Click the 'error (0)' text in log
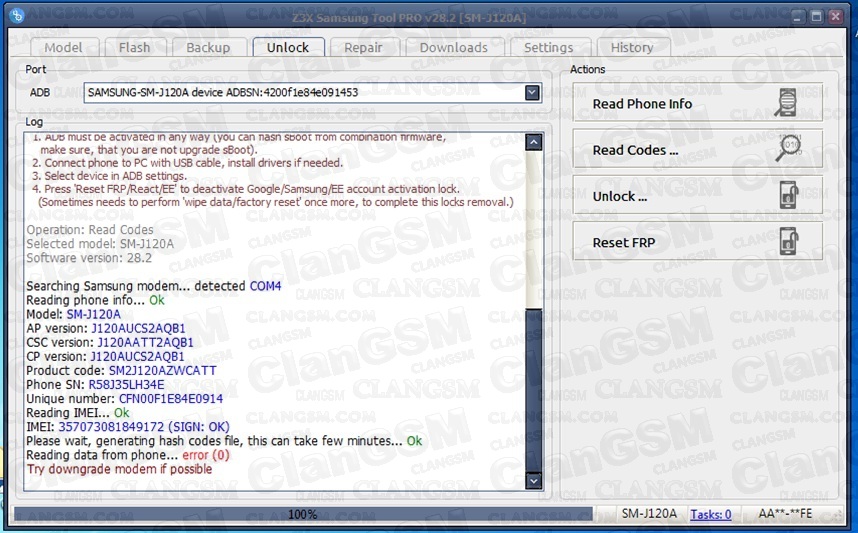 pos(206,455)
